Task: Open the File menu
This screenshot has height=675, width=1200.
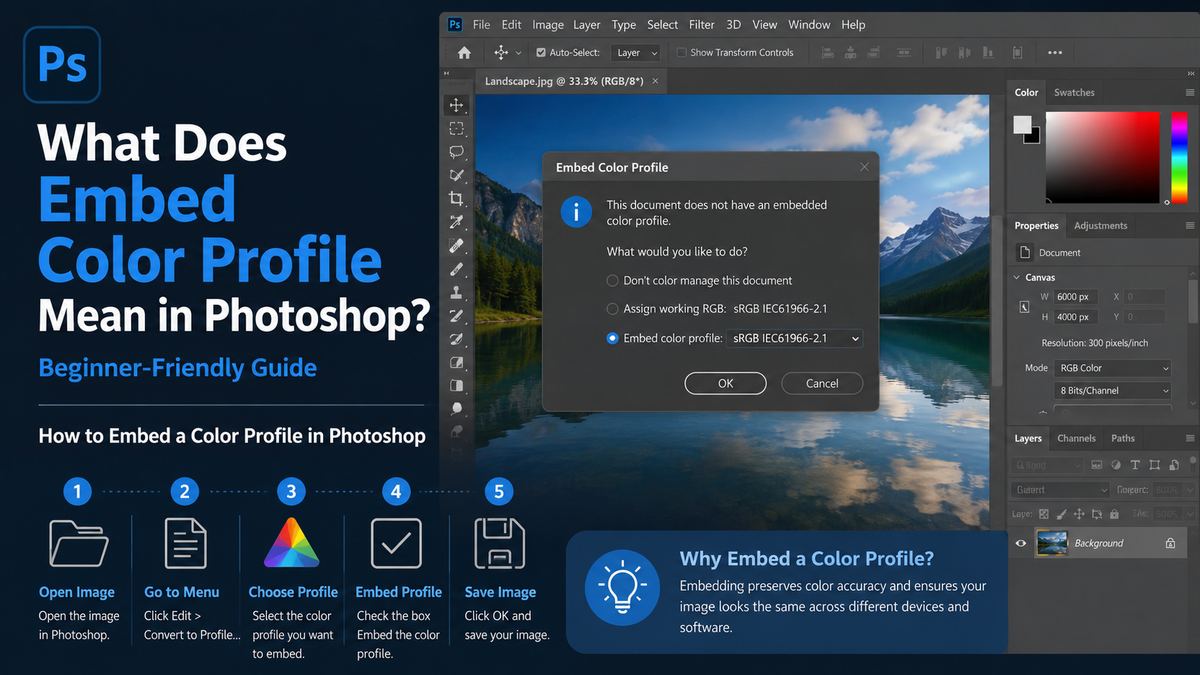Action: coord(481,25)
